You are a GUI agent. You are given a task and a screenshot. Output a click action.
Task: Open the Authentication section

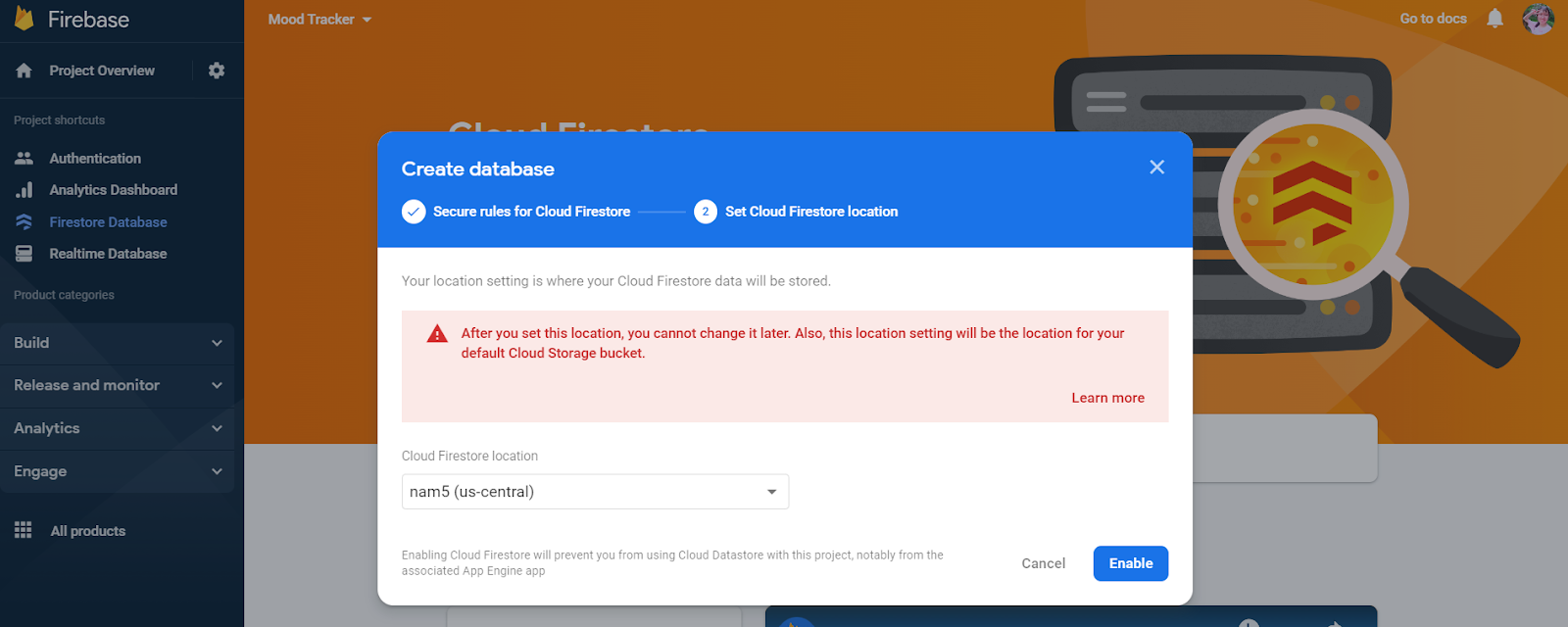pyautogui.click(x=94, y=157)
